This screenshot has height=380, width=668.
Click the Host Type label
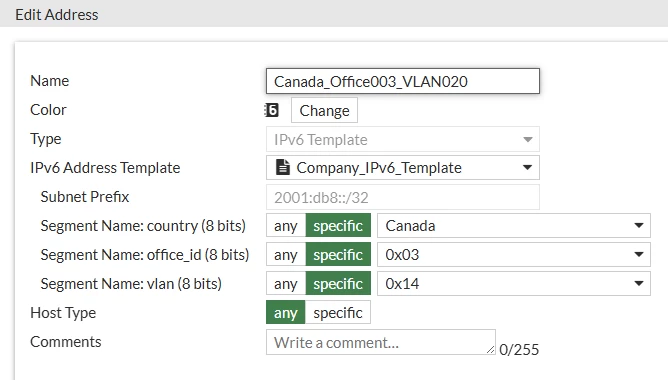pyautogui.click(x=63, y=313)
